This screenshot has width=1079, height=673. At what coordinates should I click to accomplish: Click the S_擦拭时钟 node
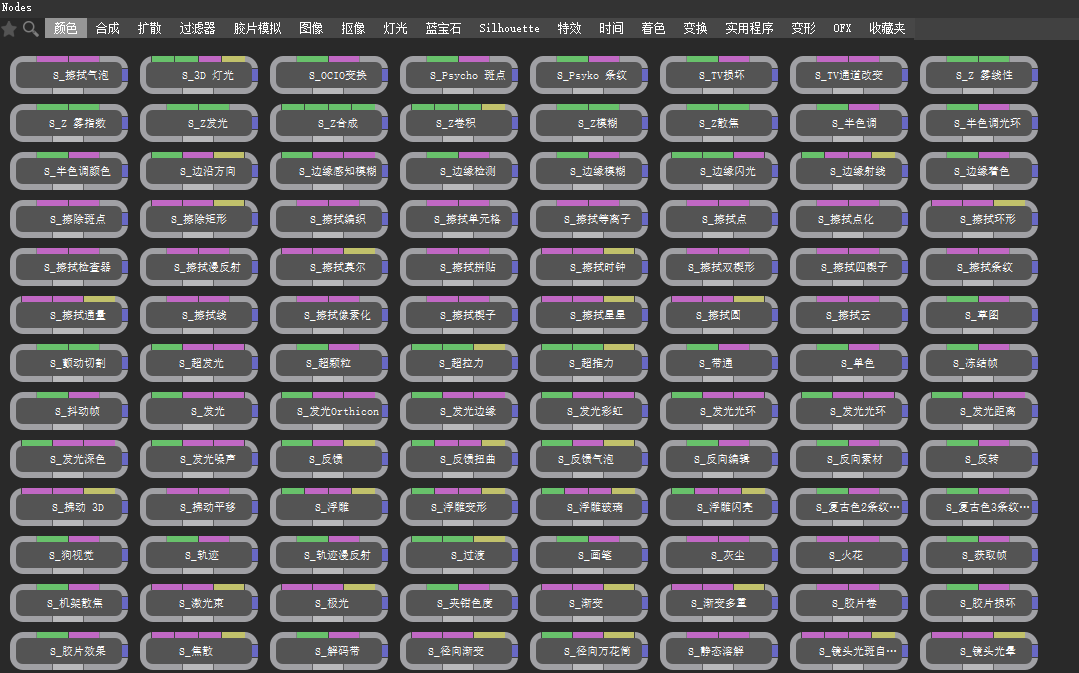tap(589, 267)
